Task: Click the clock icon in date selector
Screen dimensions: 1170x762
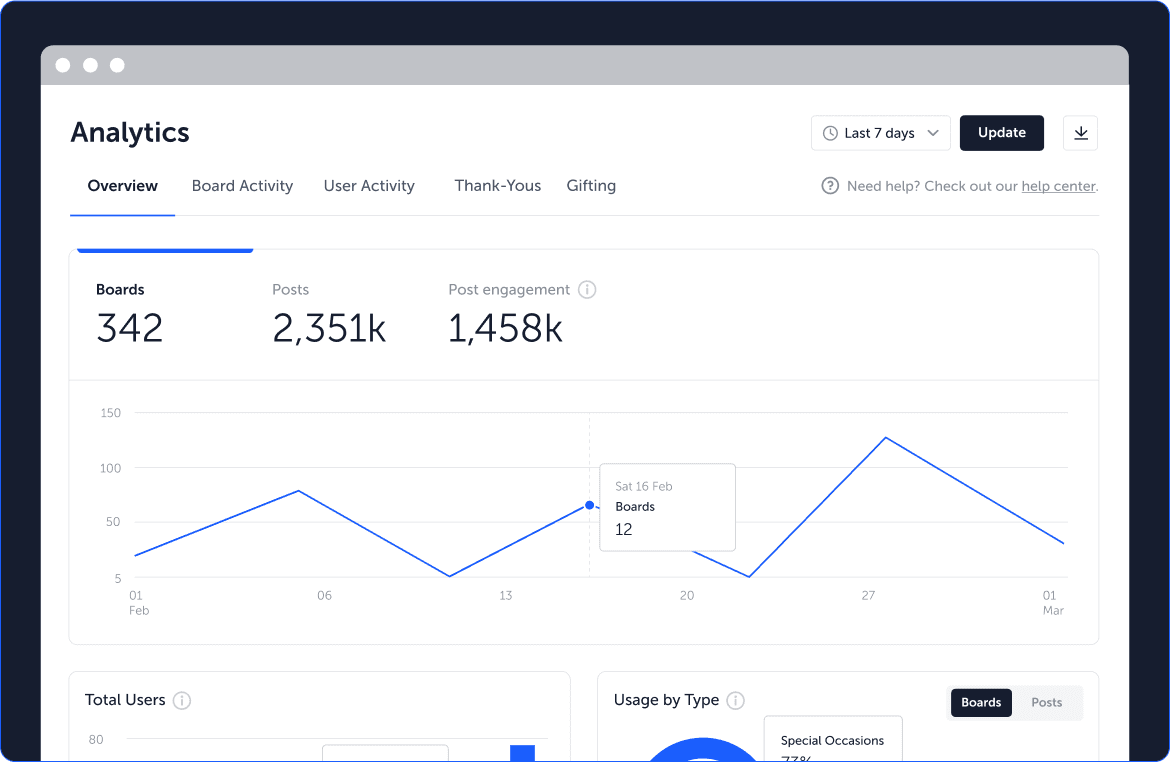Action: point(830,133)
